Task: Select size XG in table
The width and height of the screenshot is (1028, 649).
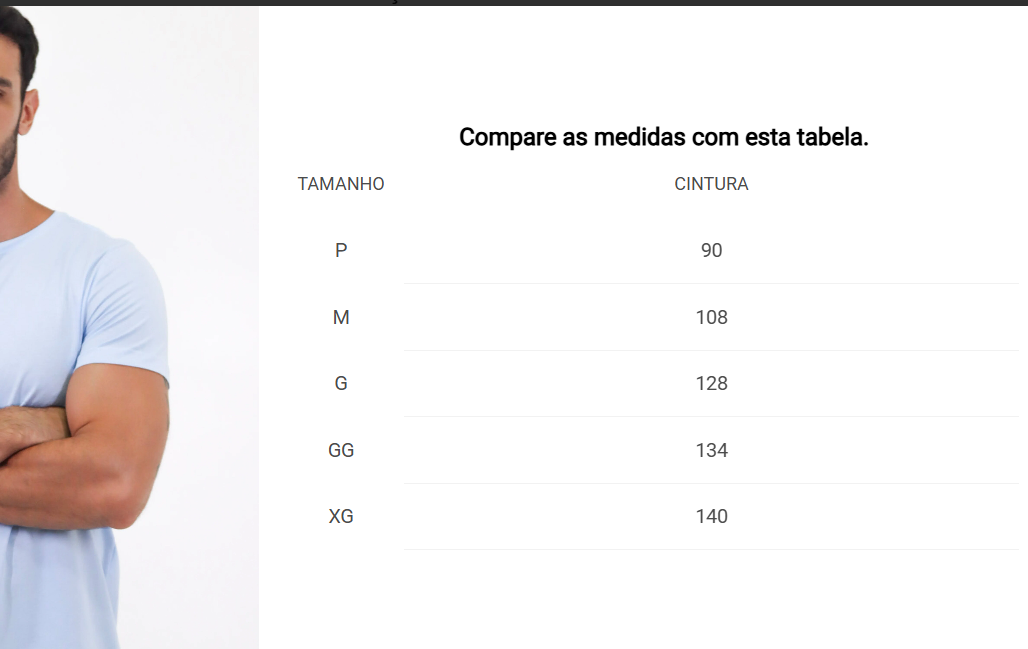Action: tap(341, 517)
